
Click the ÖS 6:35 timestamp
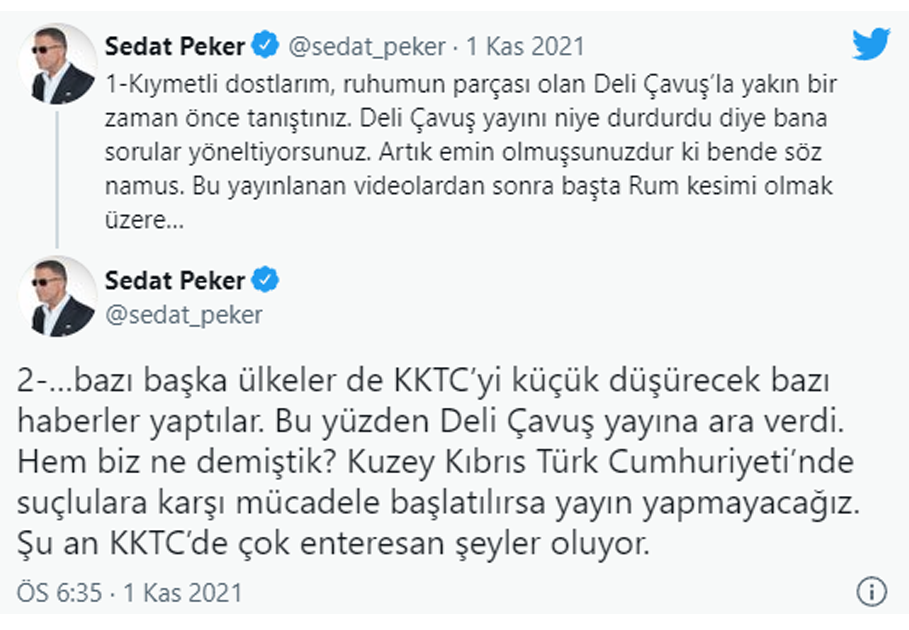pos(59,592)
